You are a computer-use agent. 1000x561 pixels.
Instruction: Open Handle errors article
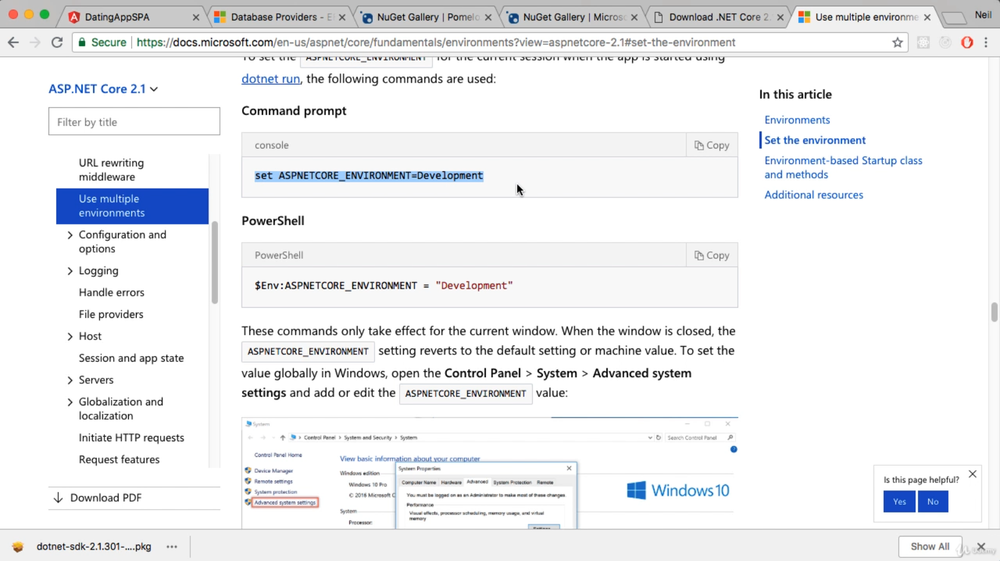(111, 293)
